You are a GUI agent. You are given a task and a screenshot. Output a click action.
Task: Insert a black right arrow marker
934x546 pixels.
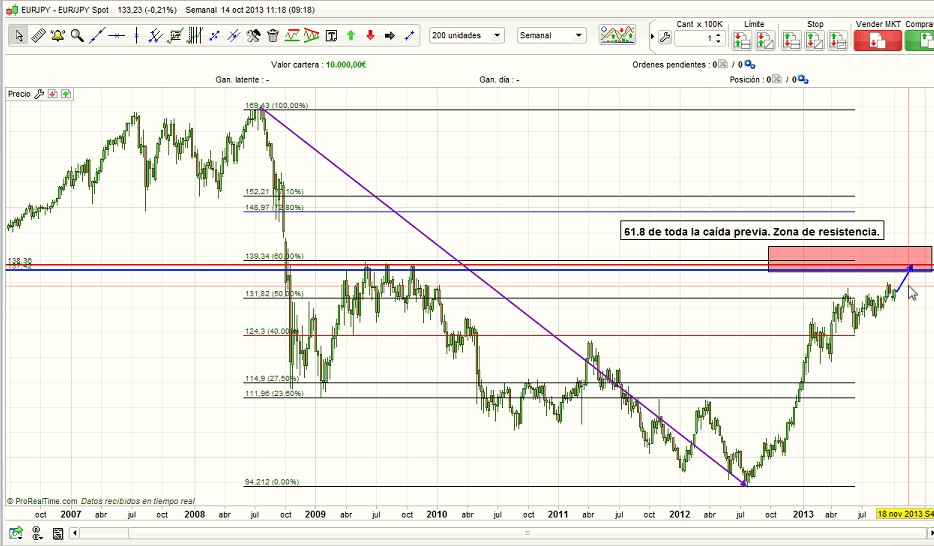[390, 36]
